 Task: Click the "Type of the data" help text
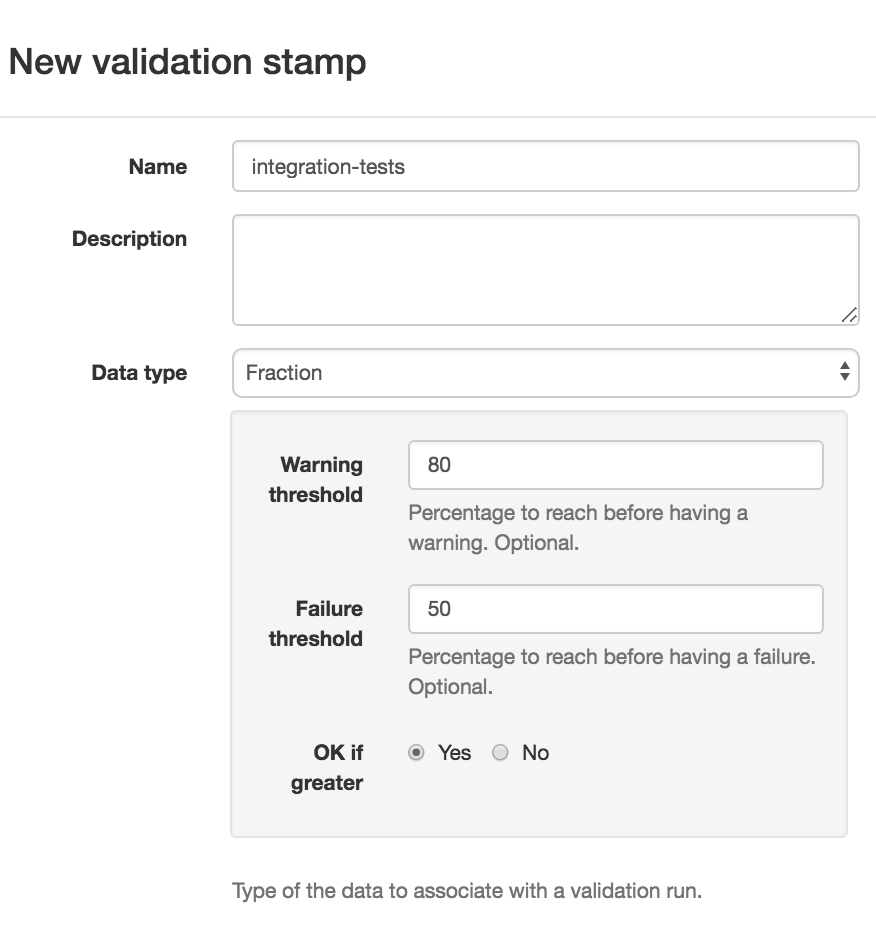467,890
